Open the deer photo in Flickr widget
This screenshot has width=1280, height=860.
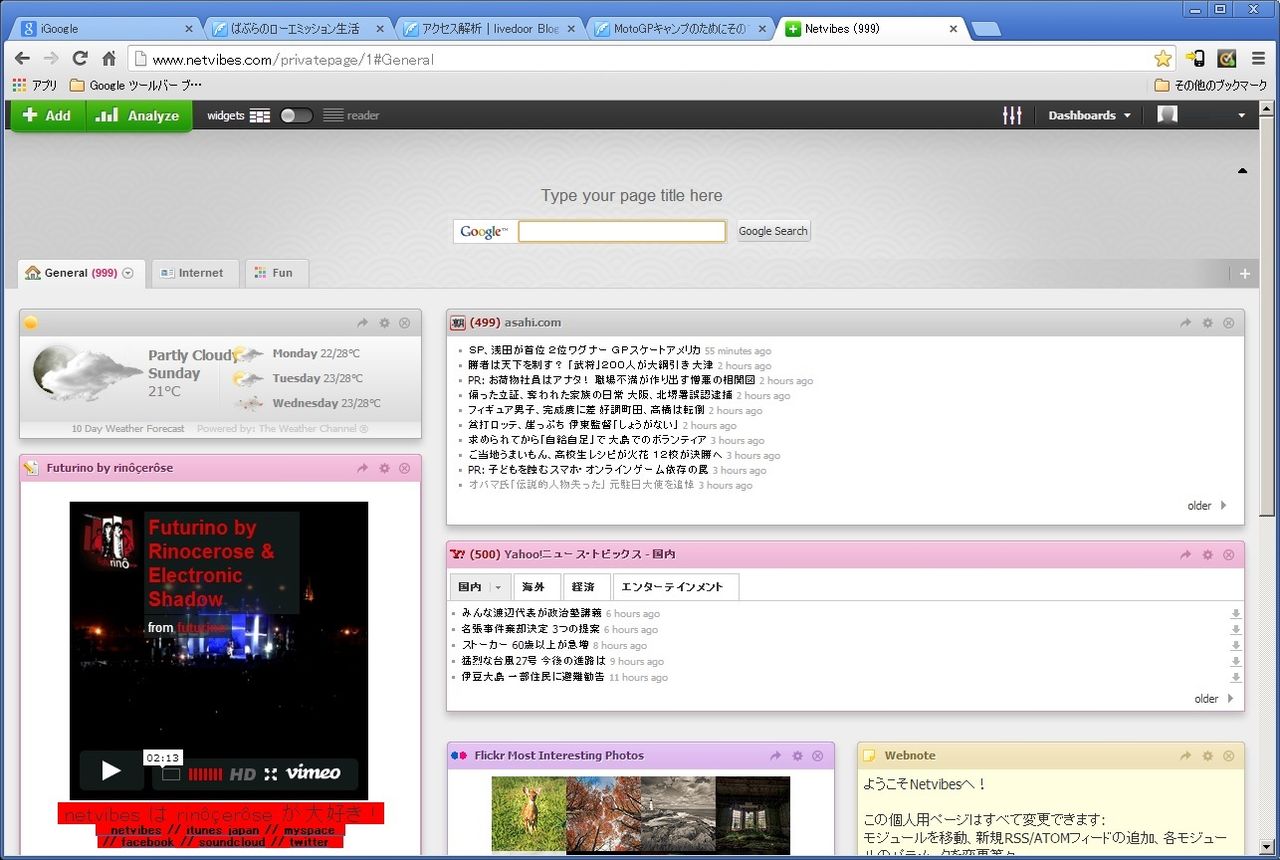tap(528, 814)
